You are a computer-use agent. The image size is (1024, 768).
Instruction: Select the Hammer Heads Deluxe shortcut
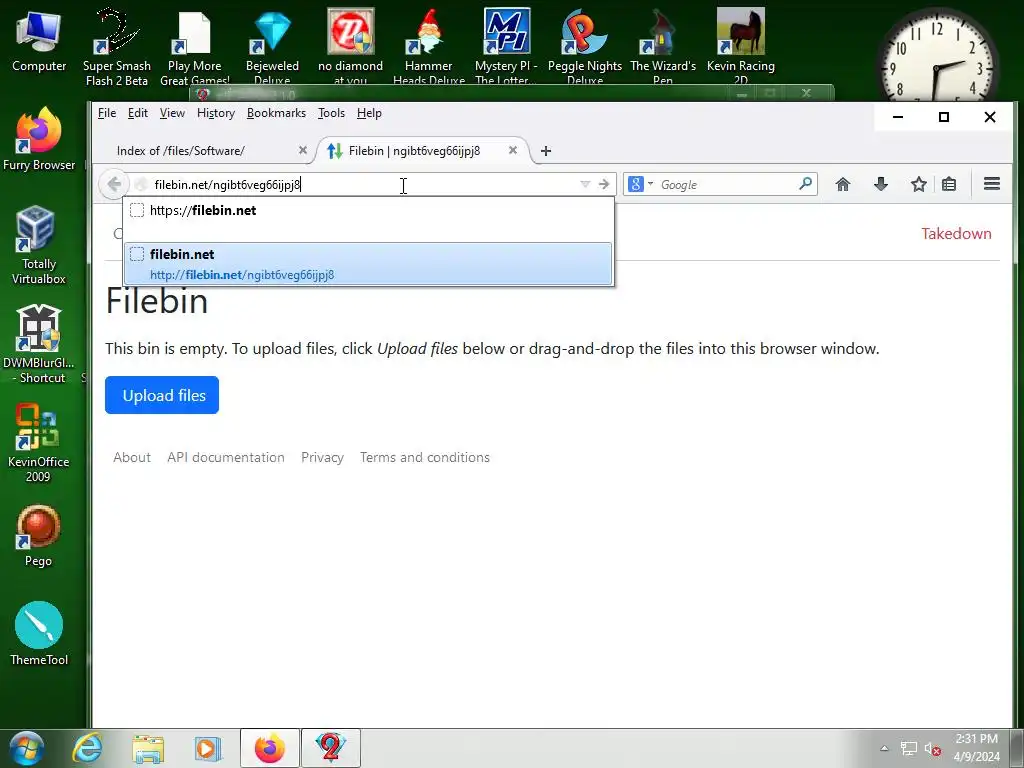pos(428,46)
